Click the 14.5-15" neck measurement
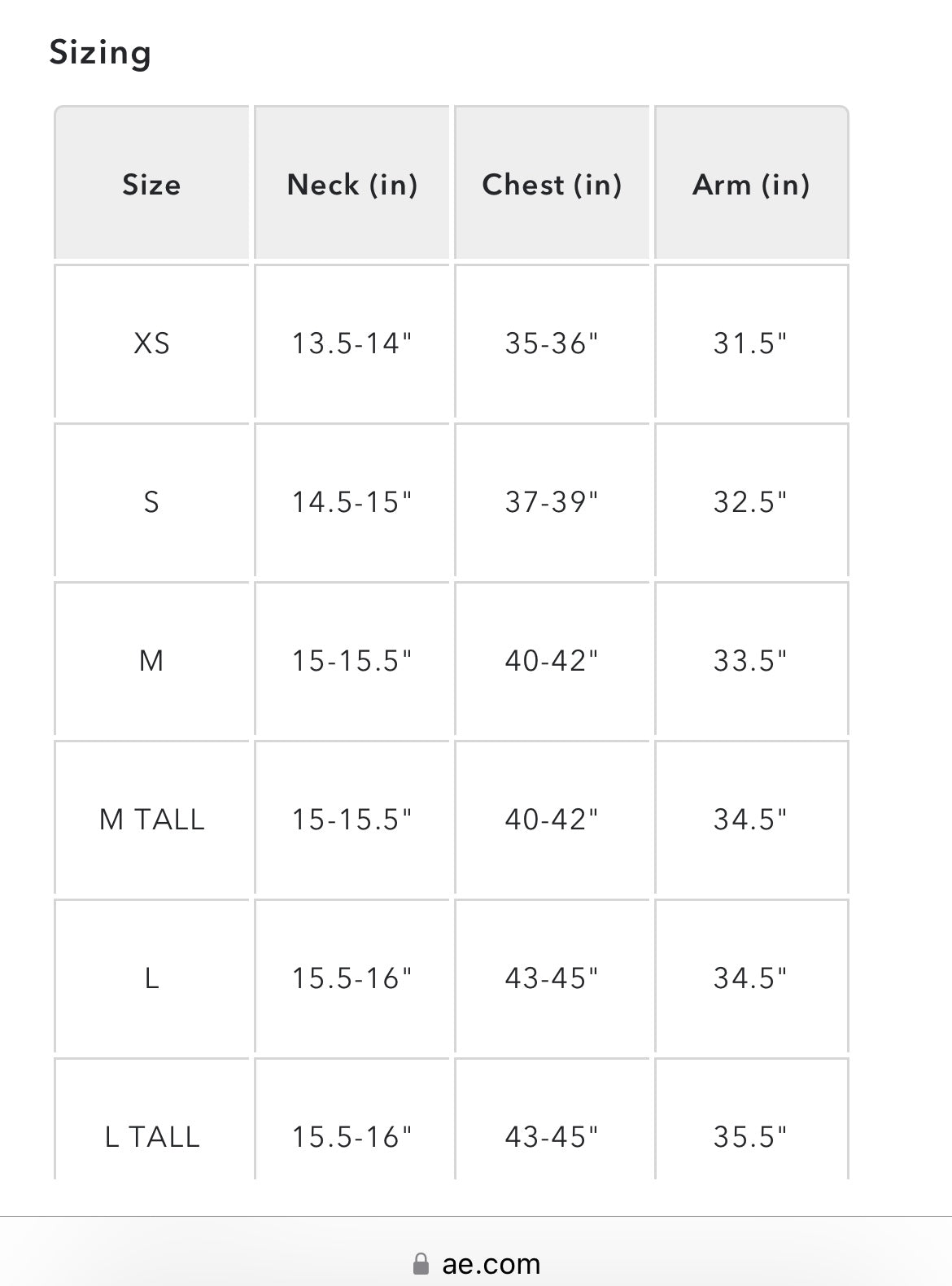The image size is (952, 1286). (x=352, y=501)
